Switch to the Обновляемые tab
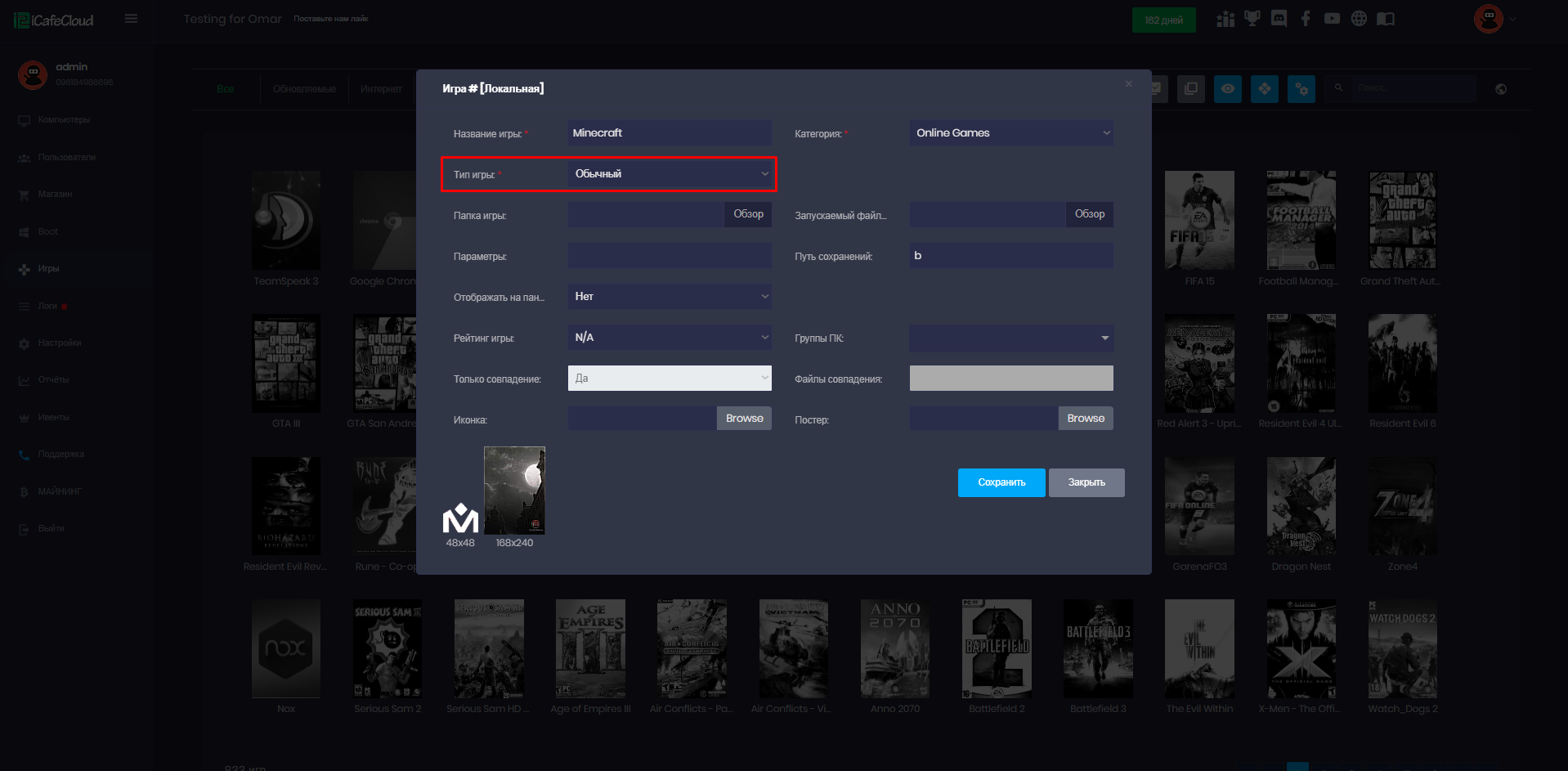Viewport: 1568px width, 771px height. (304, 89)
